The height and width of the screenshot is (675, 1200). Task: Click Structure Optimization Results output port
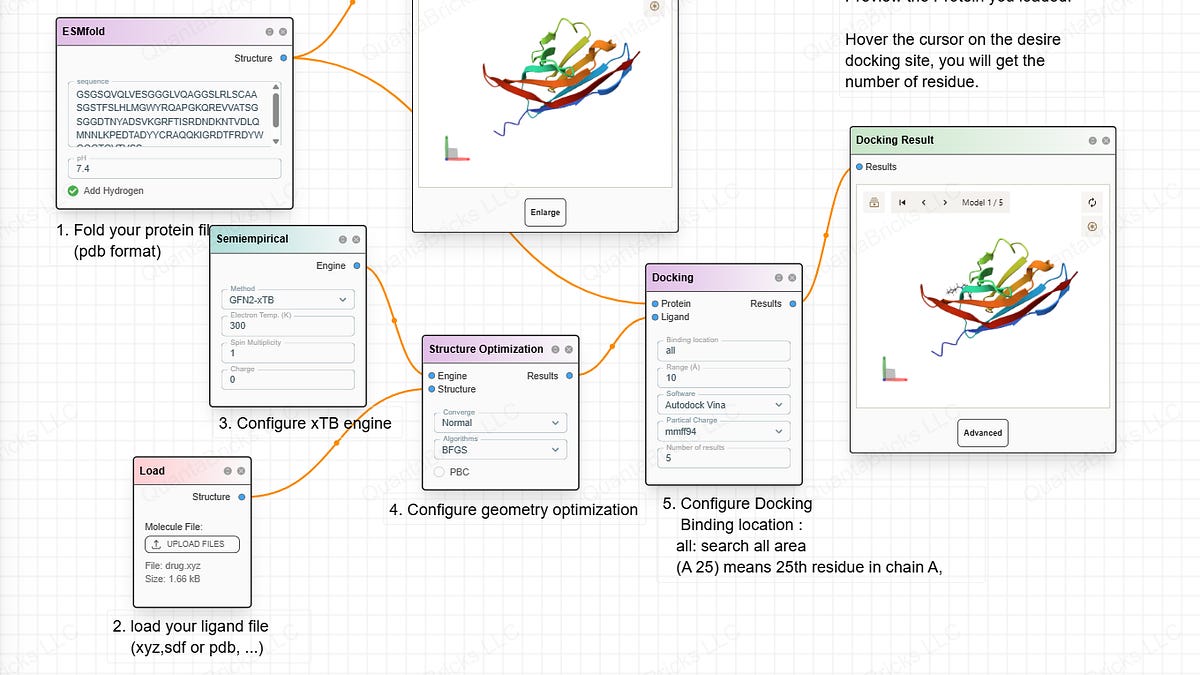pos(569,376)
